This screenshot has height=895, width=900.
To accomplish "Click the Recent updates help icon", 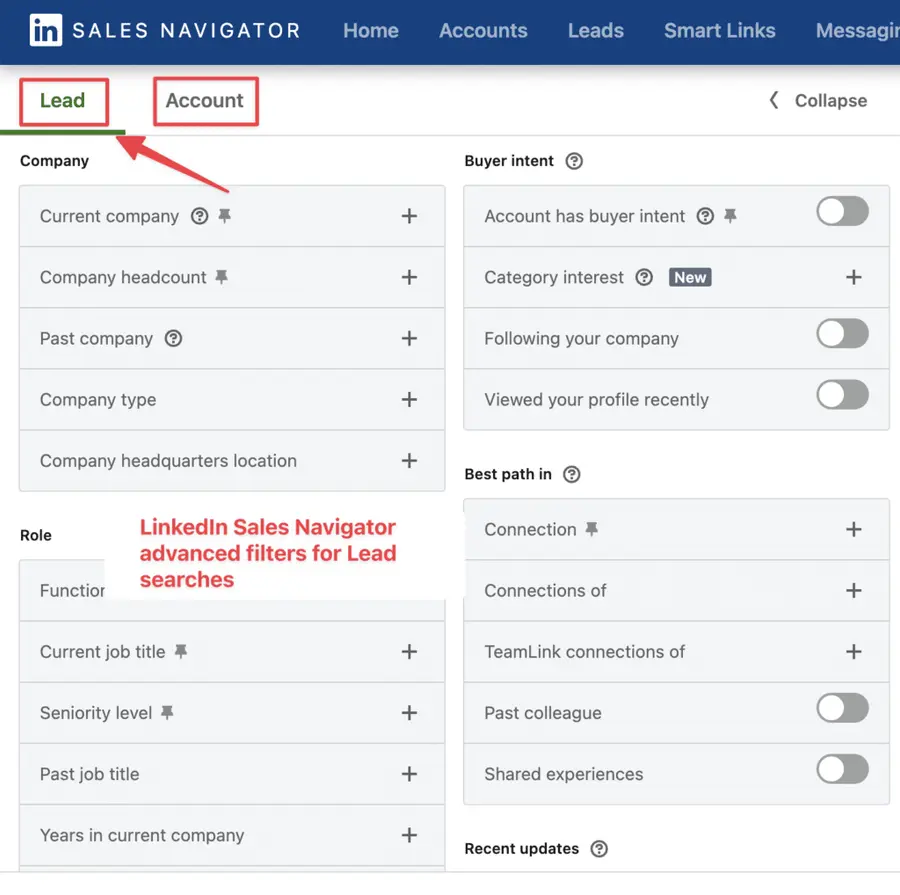I will tap(599, 849).
